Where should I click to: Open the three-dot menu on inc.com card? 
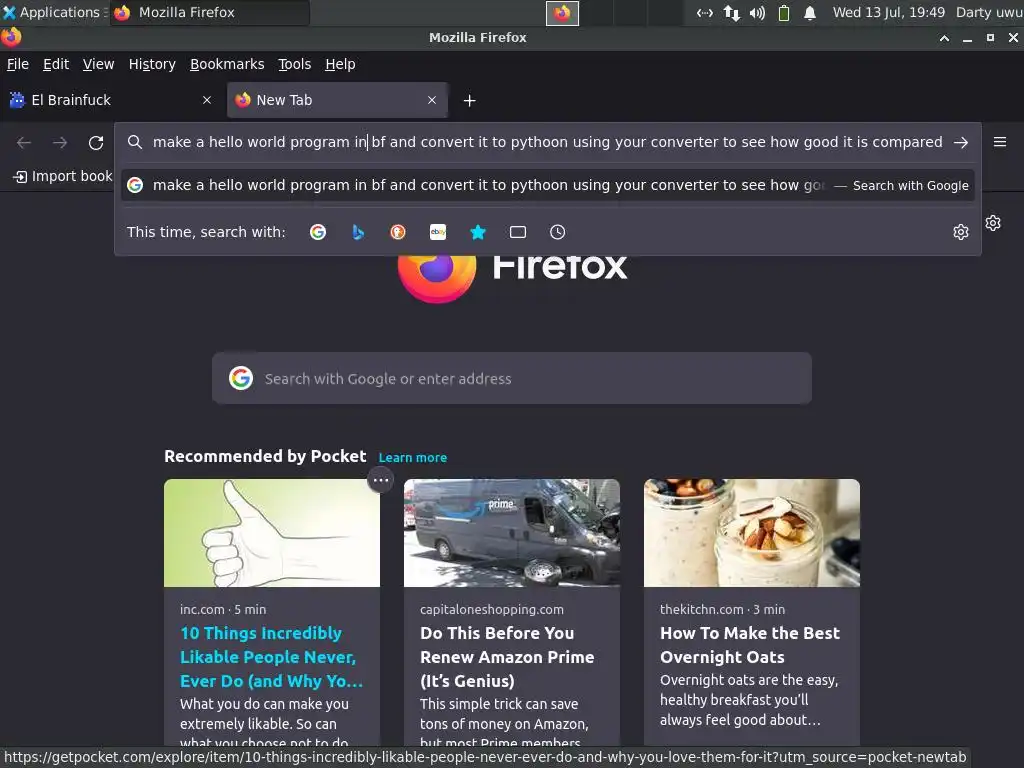point(381,480)
